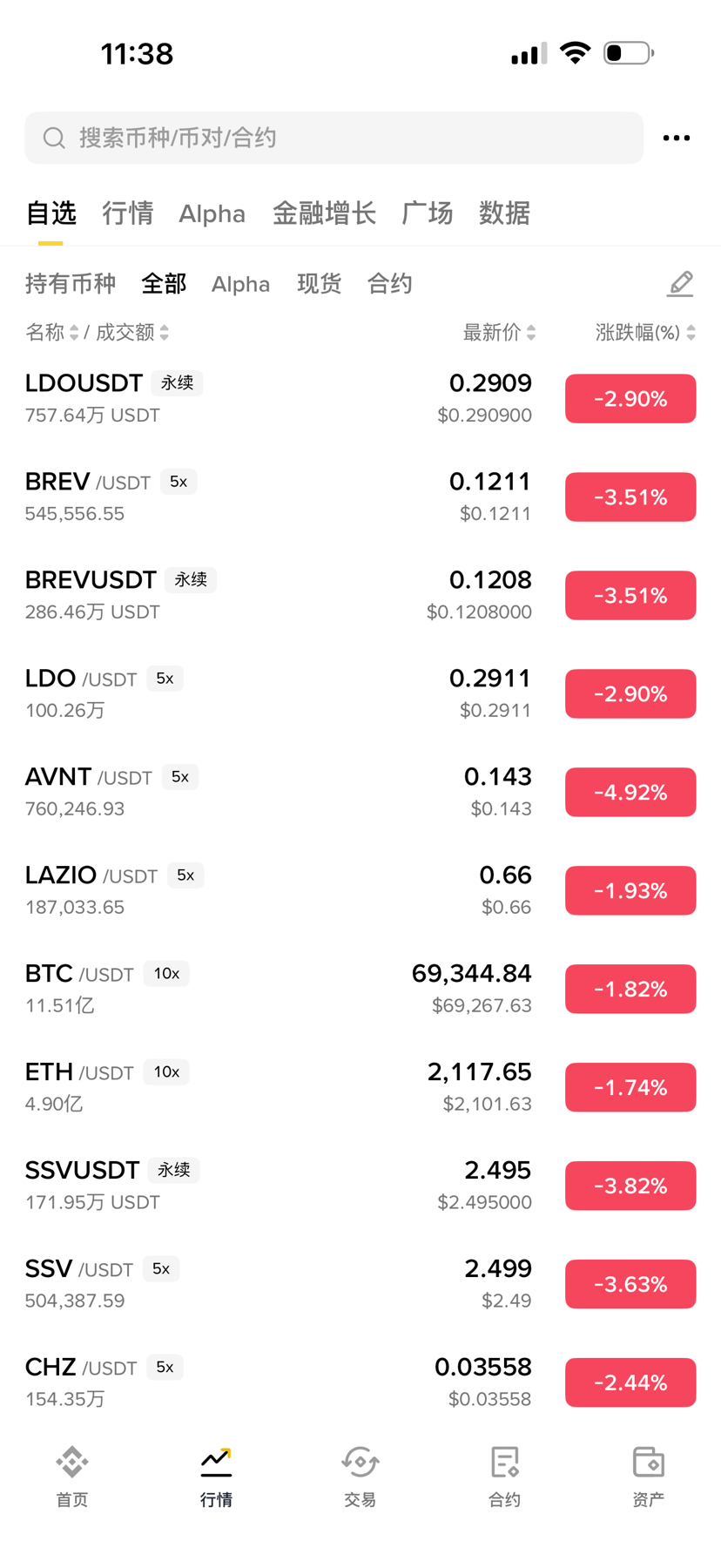
Task: Select the 现货 filter tab
Action: tap(319, 284)
